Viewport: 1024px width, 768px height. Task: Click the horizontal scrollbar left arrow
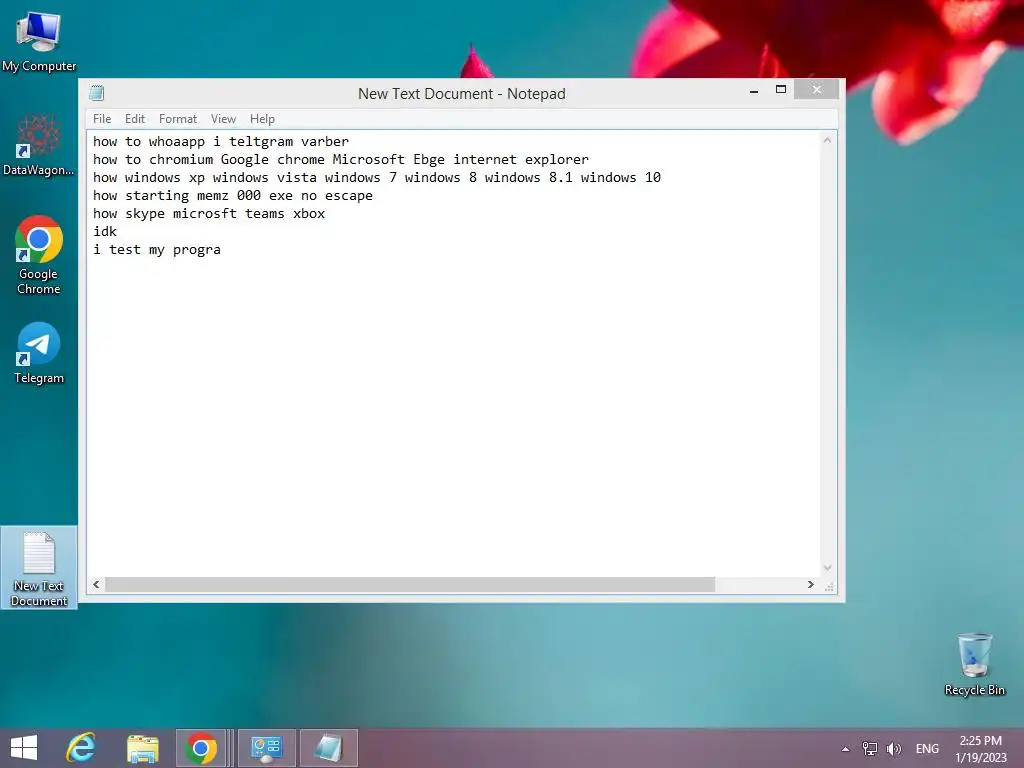[97, 584]
